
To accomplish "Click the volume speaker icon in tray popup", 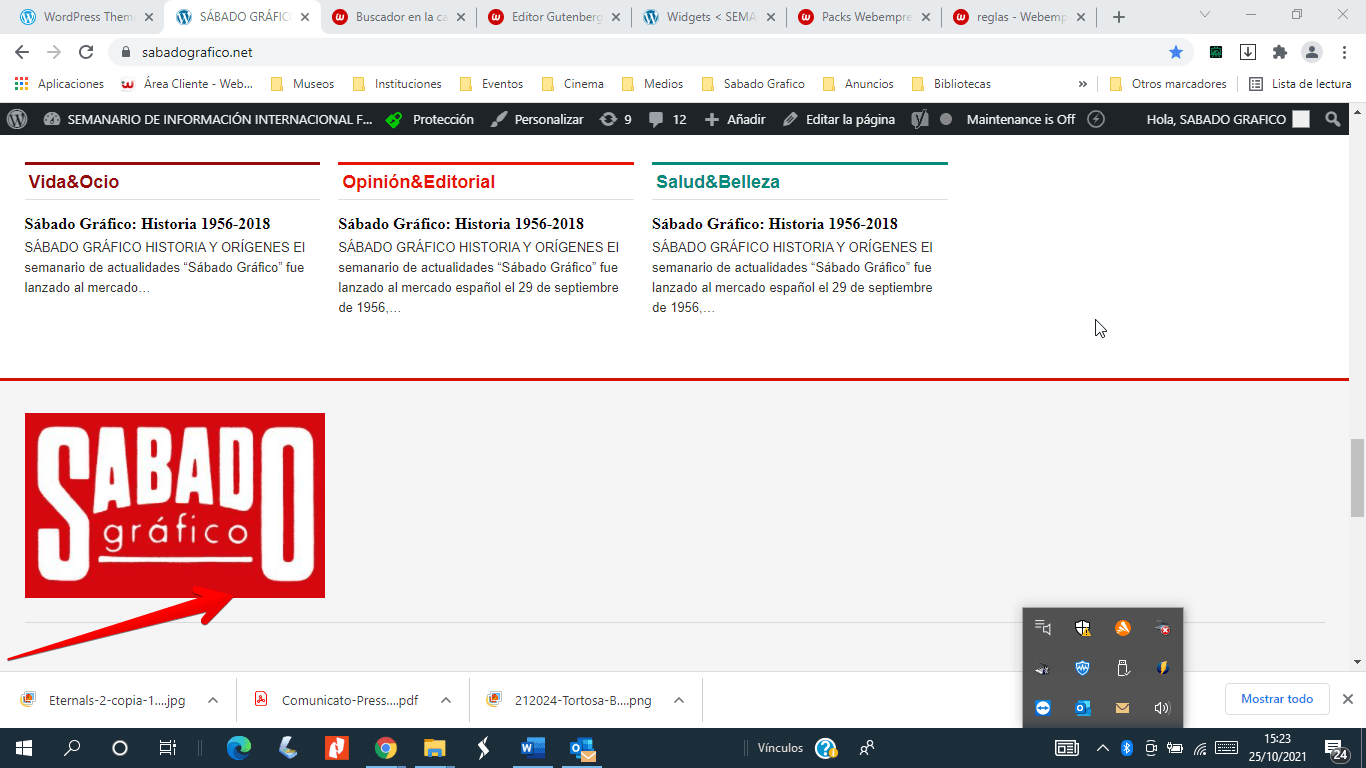I will point(1161,708).
